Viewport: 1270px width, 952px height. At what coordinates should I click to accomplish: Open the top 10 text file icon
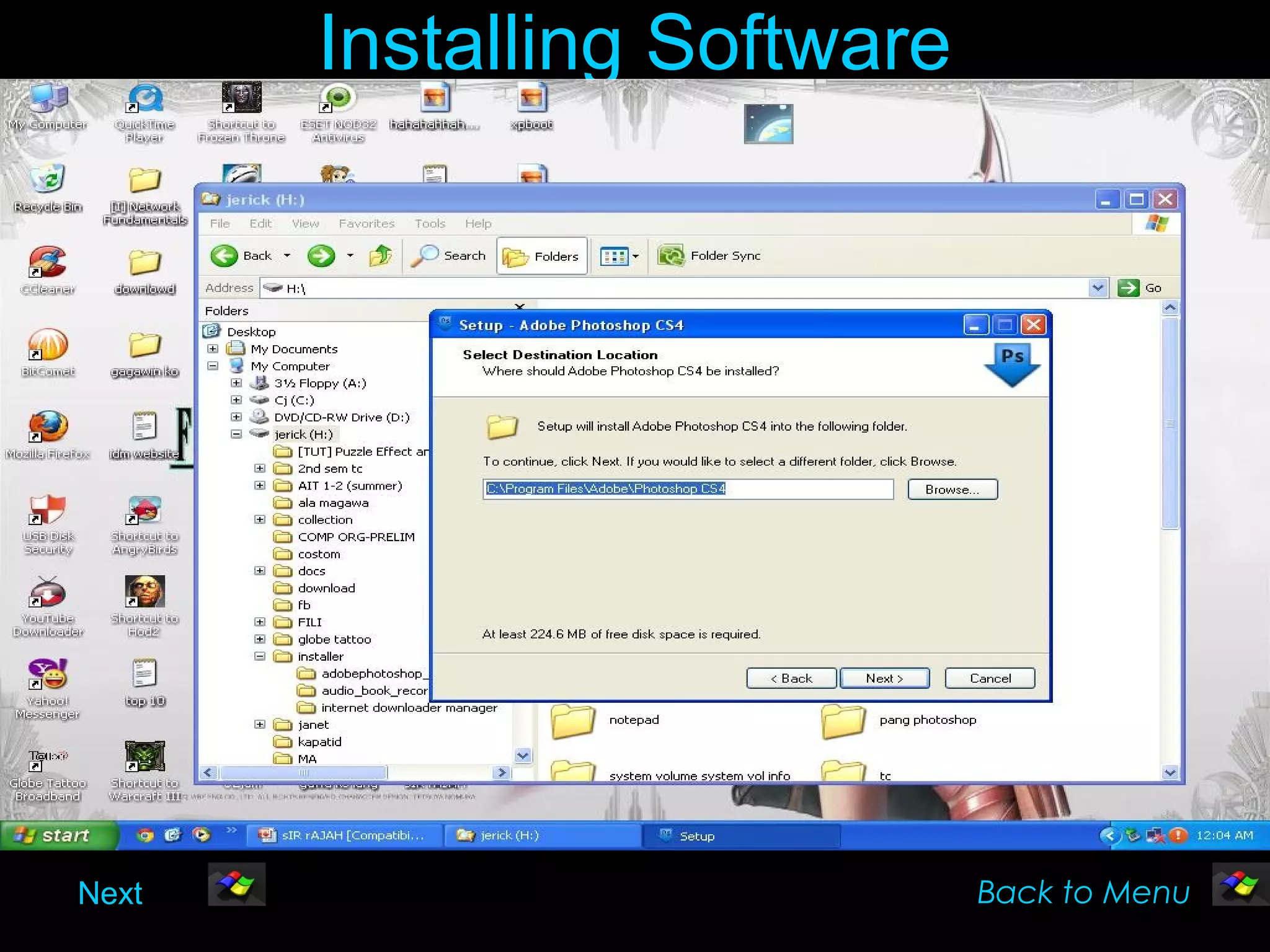point(144,682)
